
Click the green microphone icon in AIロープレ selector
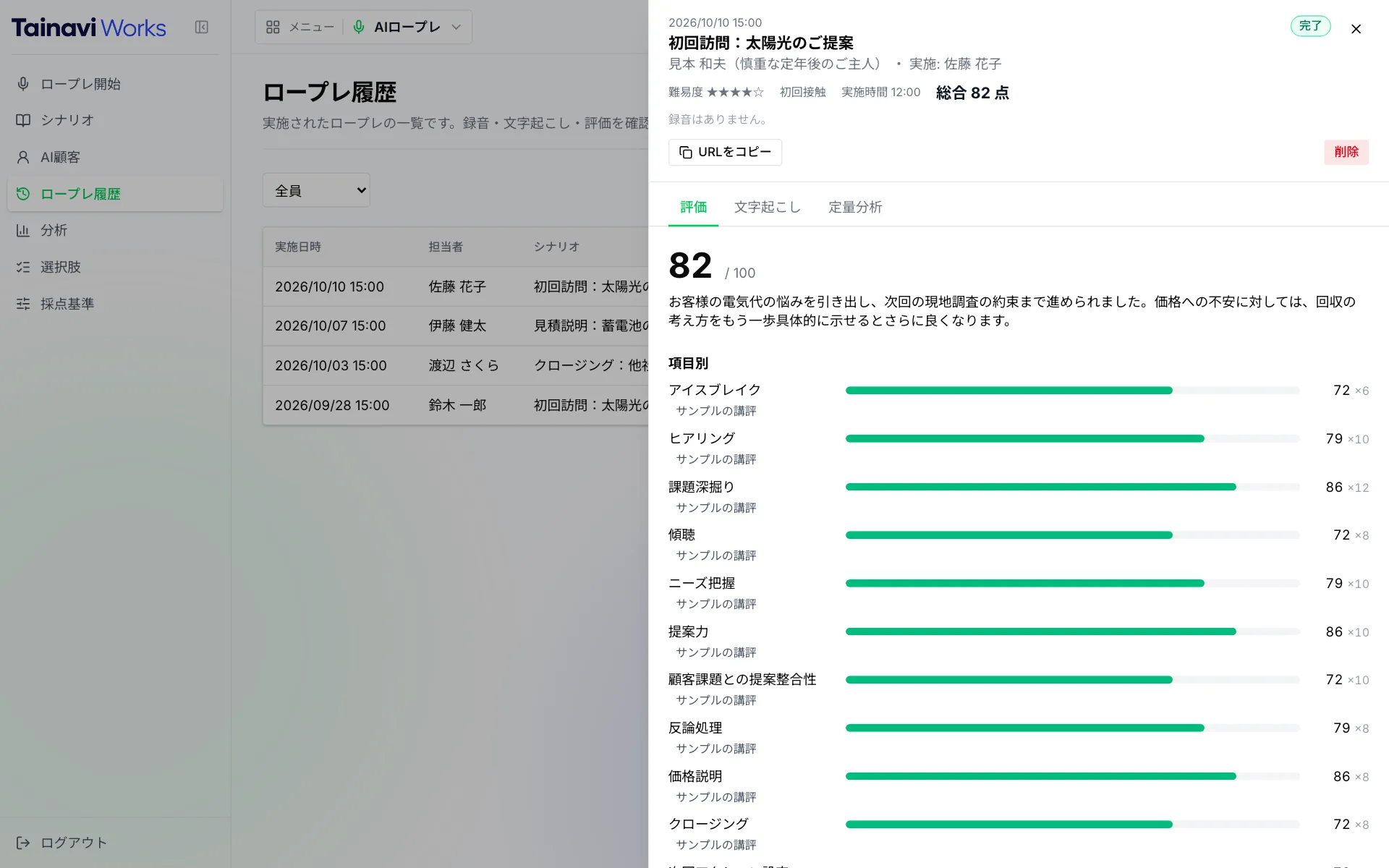pyautogui.click(x=359, y=27)
